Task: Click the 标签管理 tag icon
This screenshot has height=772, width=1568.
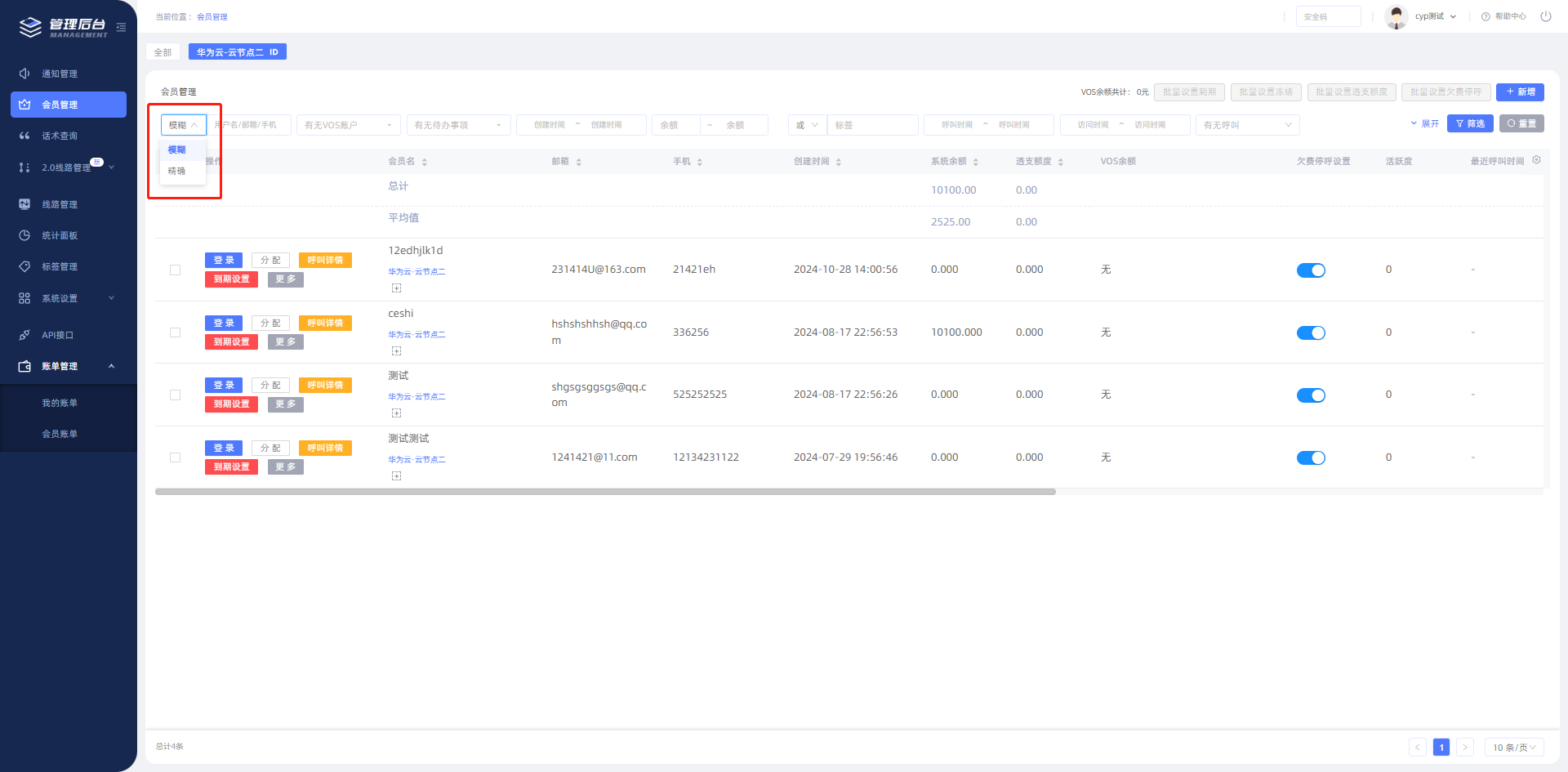Action: (24, 266)
